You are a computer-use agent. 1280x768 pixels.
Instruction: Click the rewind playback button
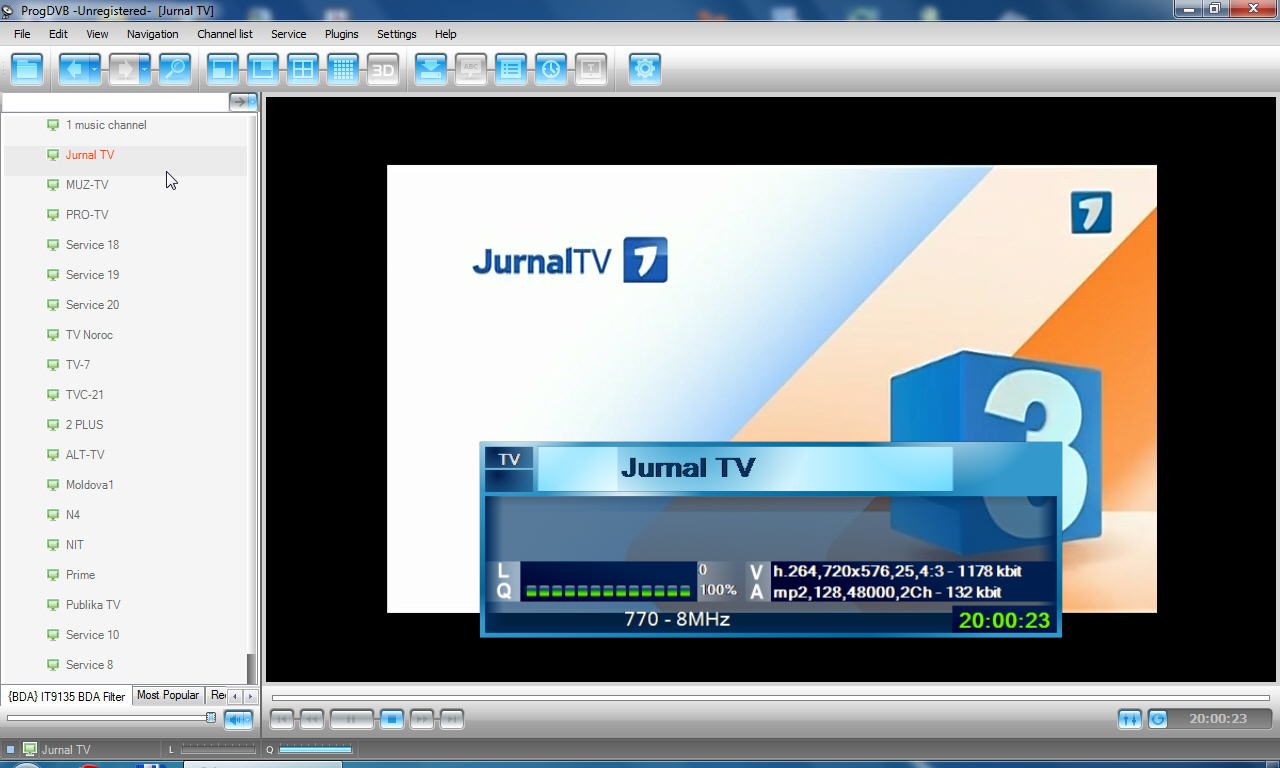coord(312,719)
